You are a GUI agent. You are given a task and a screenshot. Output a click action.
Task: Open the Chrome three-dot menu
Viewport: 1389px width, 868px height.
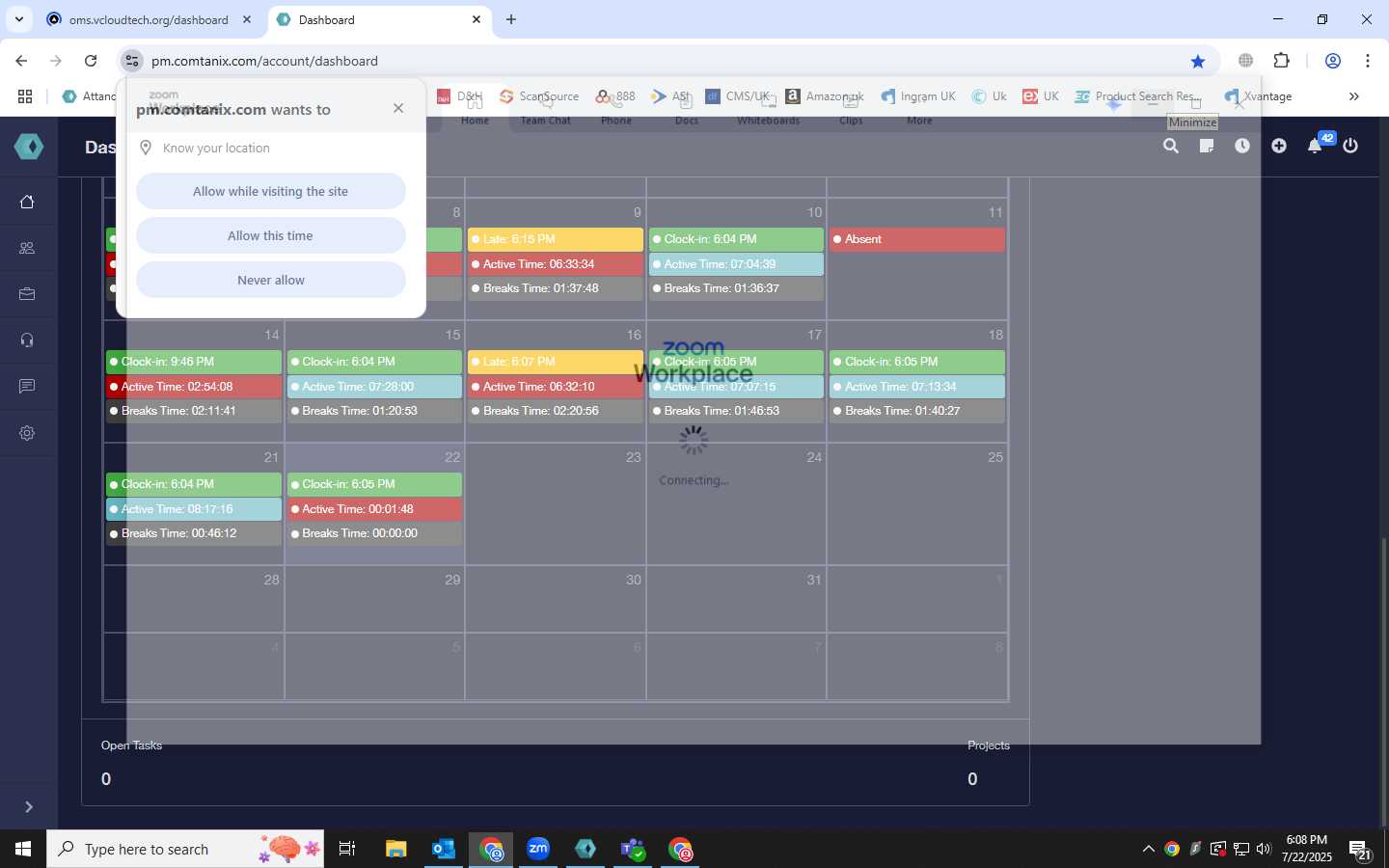(1368, 61)
